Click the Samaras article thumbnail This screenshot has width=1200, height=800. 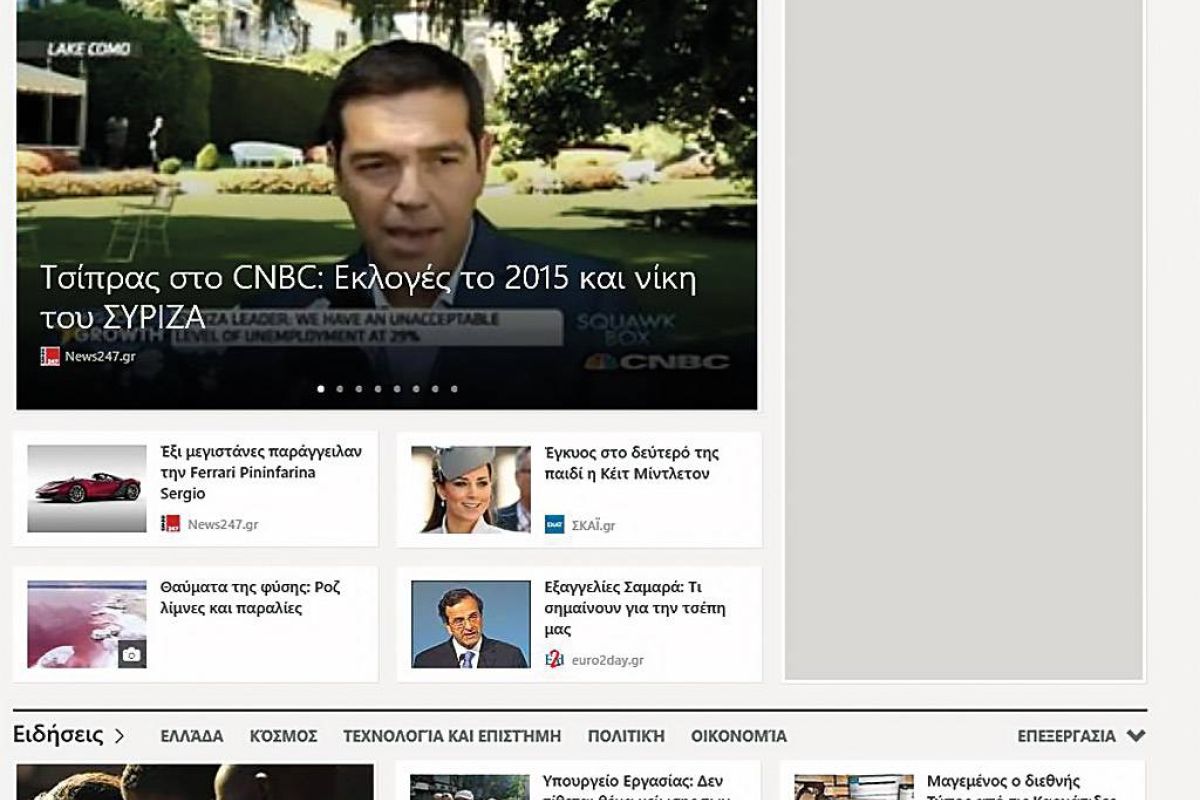[x=471, y=624]
